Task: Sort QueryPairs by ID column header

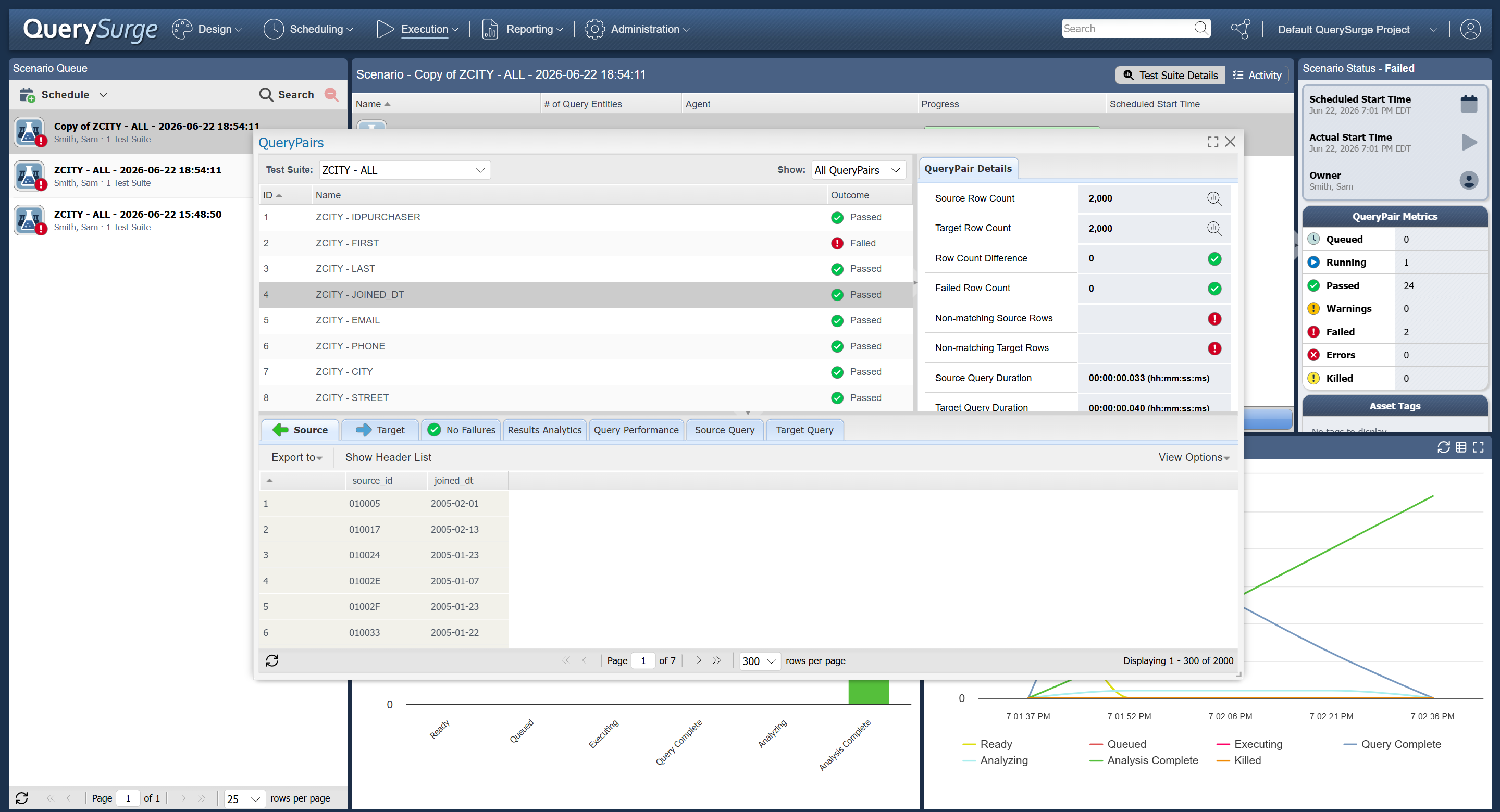Action: click(285, 195)
